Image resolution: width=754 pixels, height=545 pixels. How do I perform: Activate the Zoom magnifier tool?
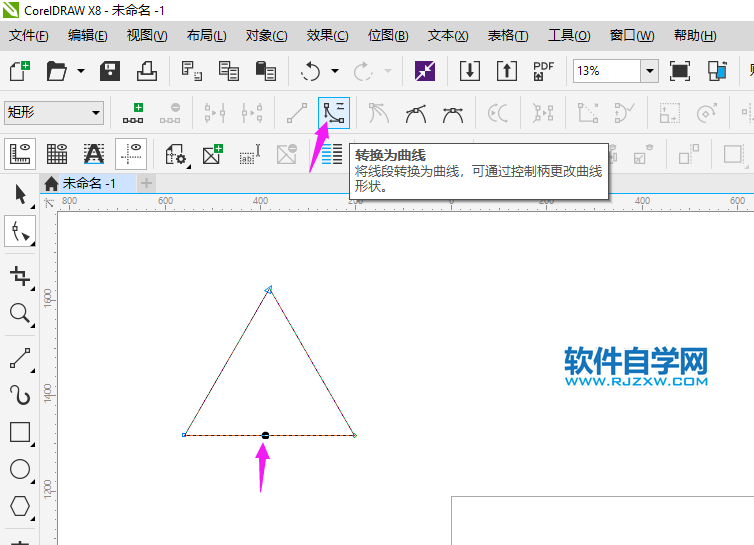[20, 314]
